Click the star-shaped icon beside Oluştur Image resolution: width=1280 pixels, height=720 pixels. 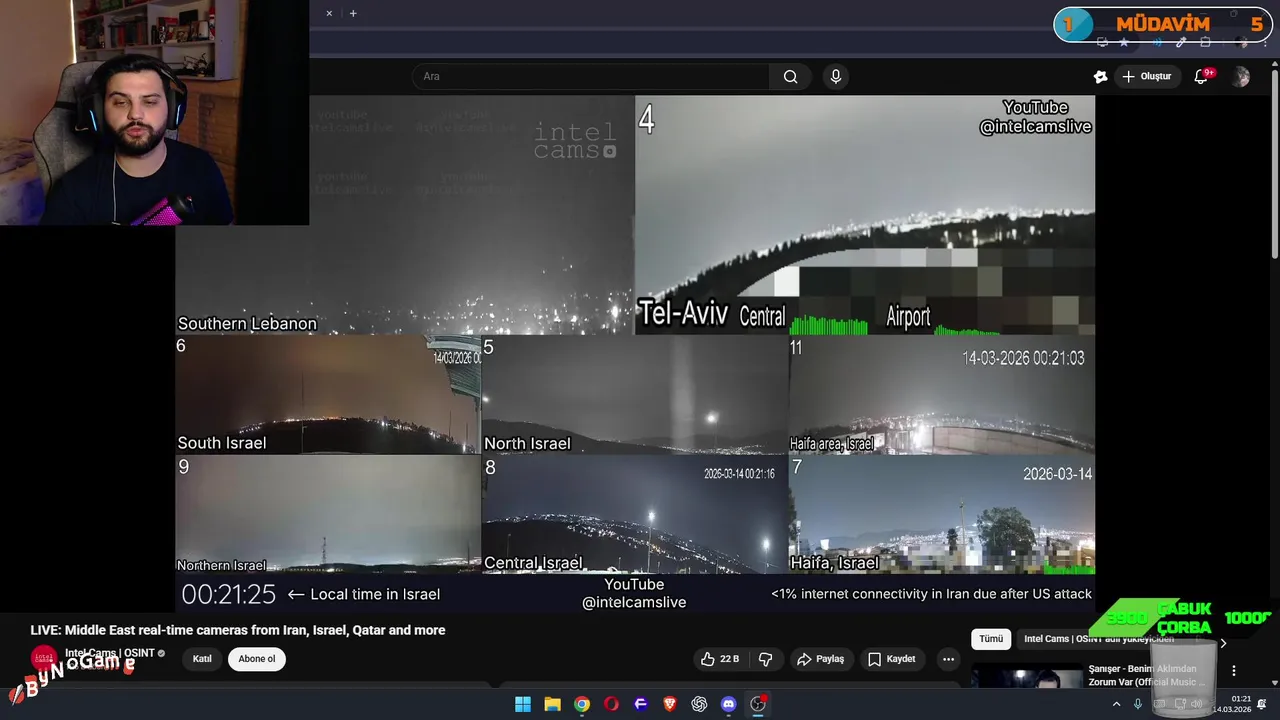coord(1100,77)
